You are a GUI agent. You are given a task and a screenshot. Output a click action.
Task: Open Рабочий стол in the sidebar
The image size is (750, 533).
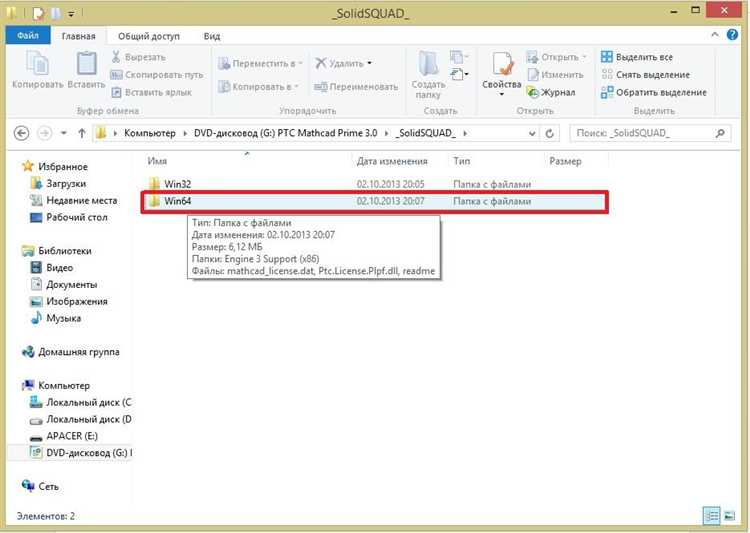77,217
